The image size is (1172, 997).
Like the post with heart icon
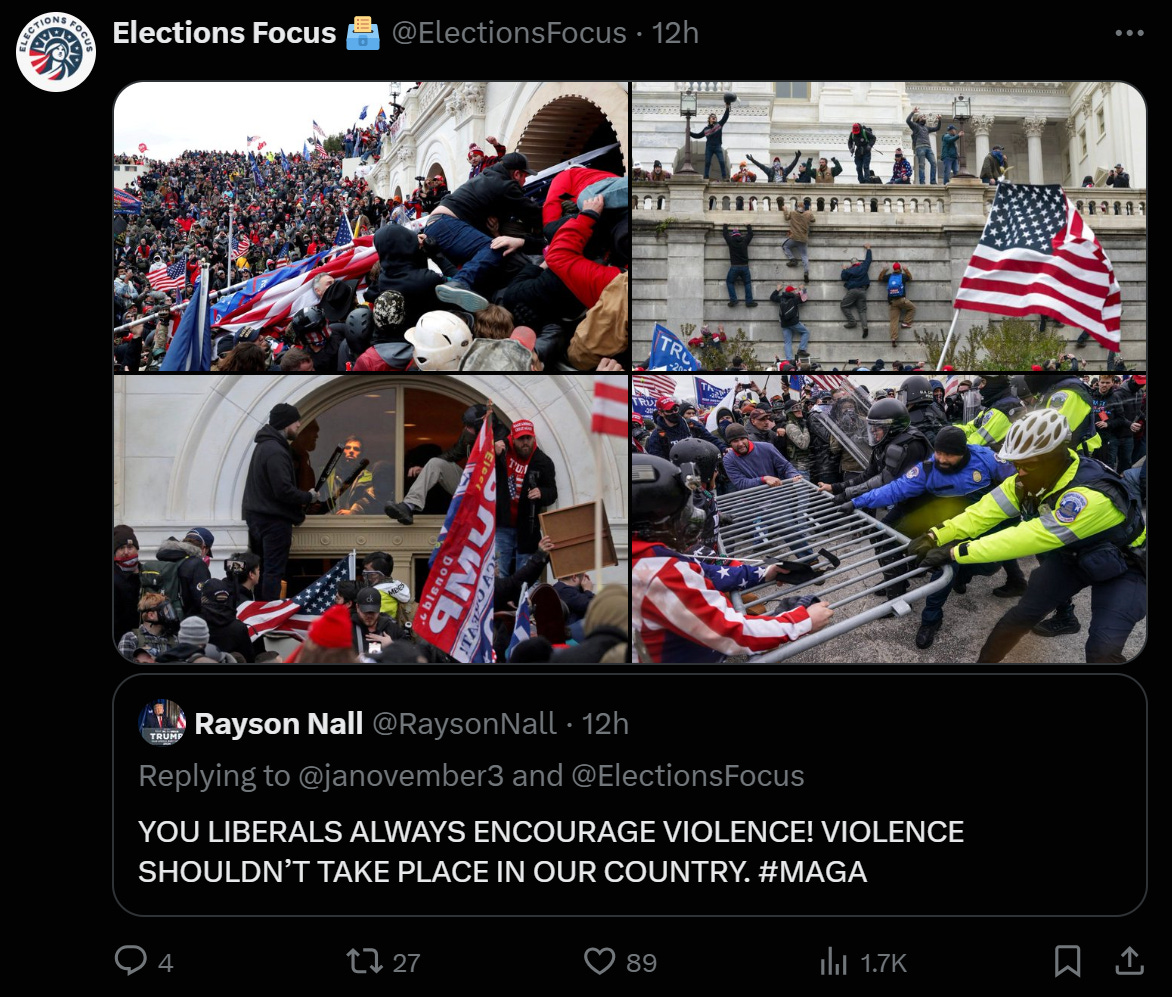tap(599, 961)
